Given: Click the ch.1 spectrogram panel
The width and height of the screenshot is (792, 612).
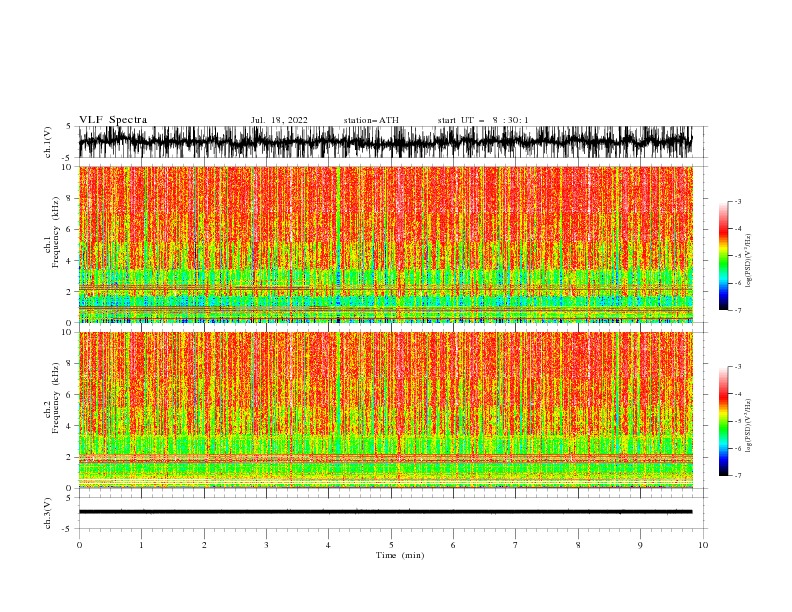Looking at the screenshot, I should 386,244.
